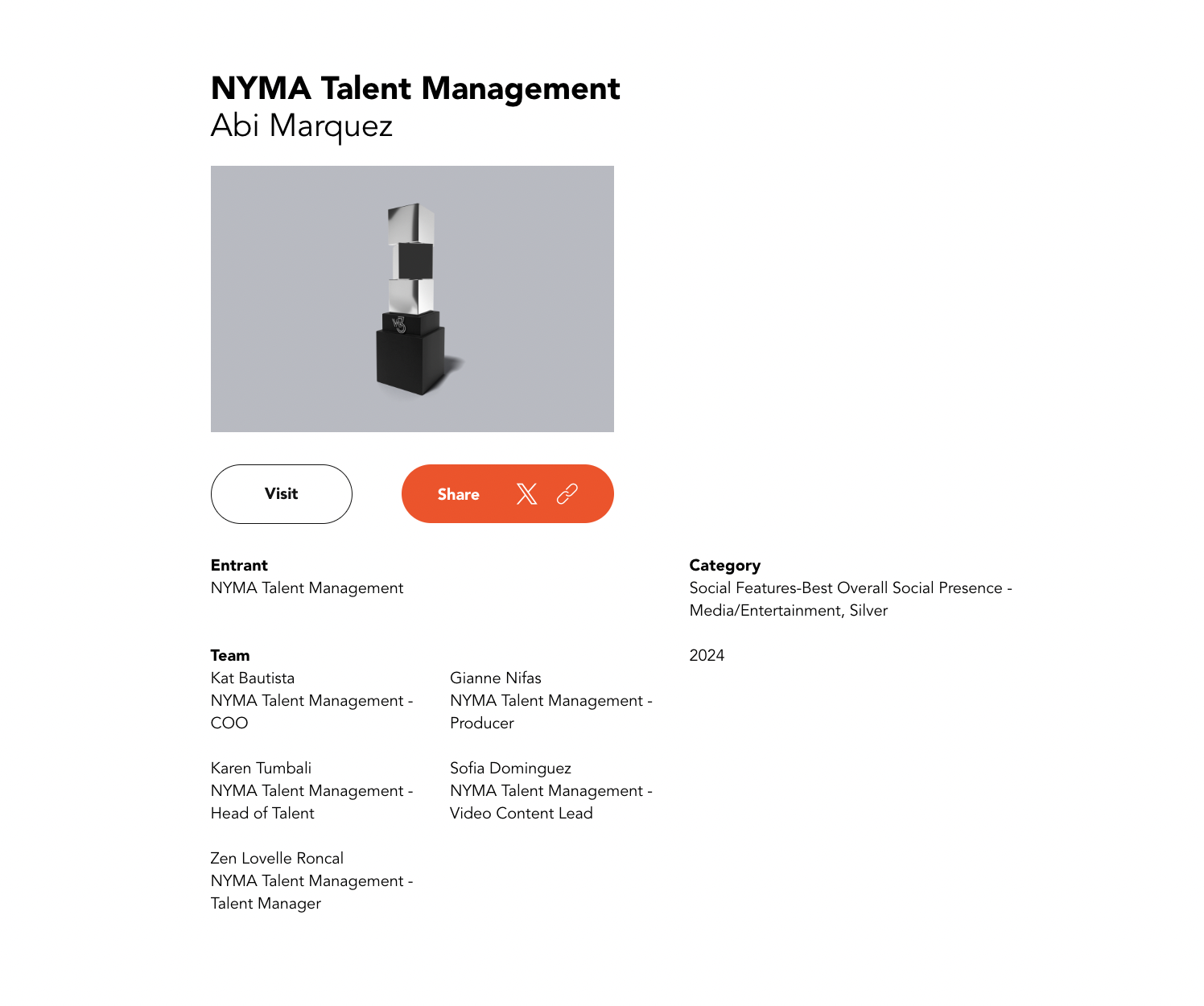1204x1006 pixels.
Task: Click the Share label on orange button
Action: [x=459, y=494]
